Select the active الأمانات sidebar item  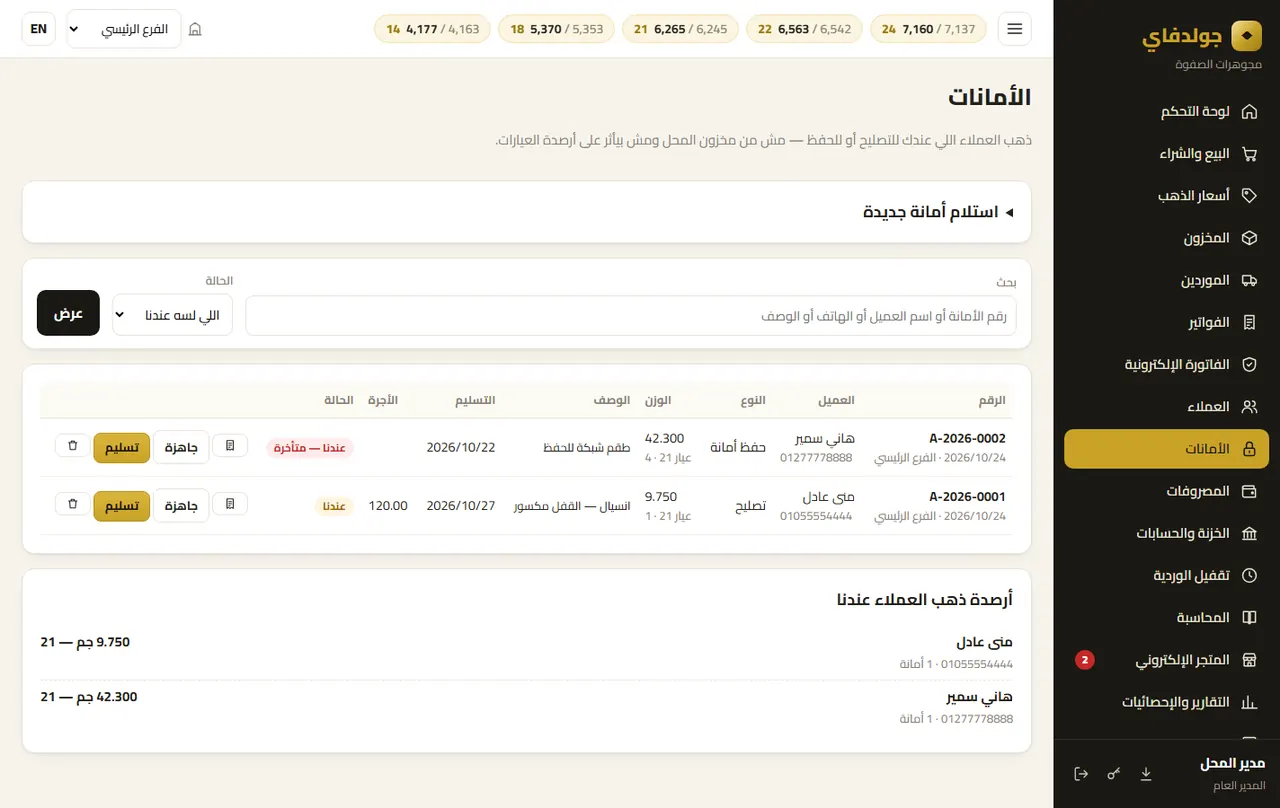pyautogui.click(x=1166, y=449)
